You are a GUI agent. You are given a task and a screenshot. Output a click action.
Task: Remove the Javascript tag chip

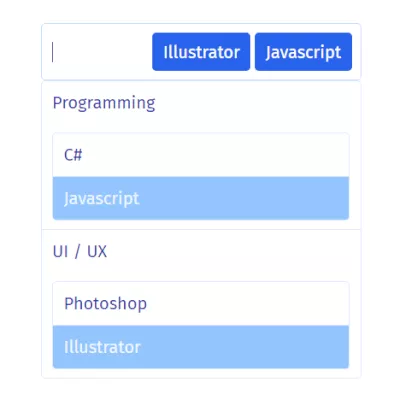click(x=303, y=52)
